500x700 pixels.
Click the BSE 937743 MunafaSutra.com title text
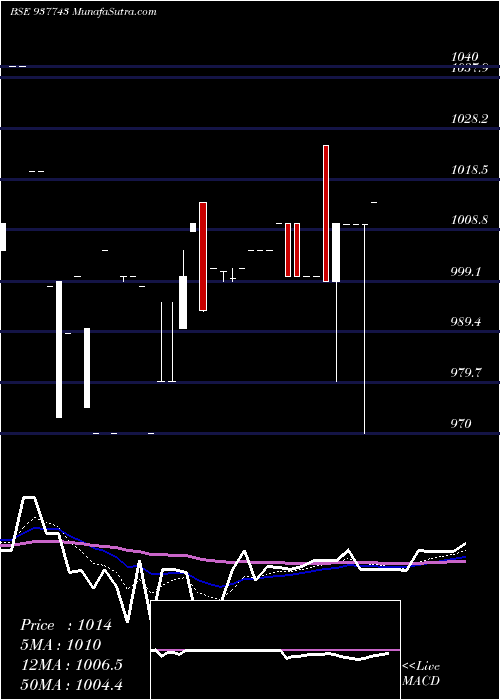pyautogui.click(x=83, y=12)
